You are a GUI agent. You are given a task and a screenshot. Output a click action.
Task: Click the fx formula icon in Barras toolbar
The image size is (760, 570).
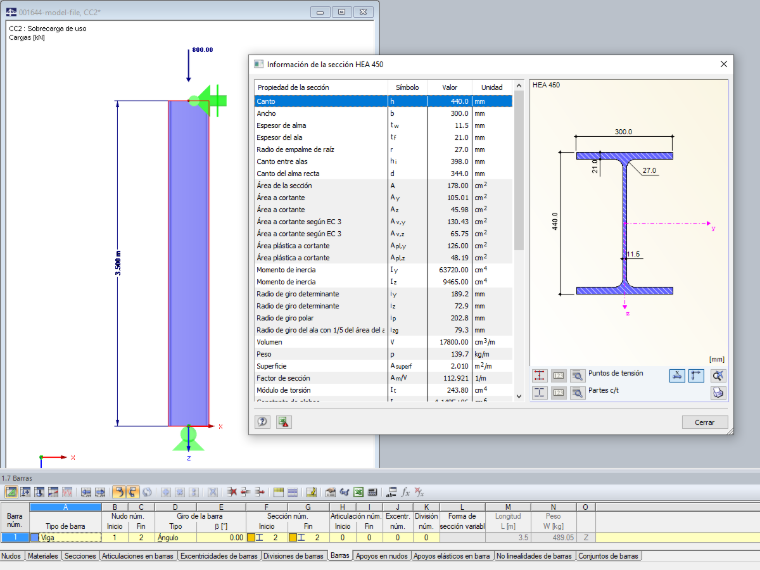[x=405, y=492]
